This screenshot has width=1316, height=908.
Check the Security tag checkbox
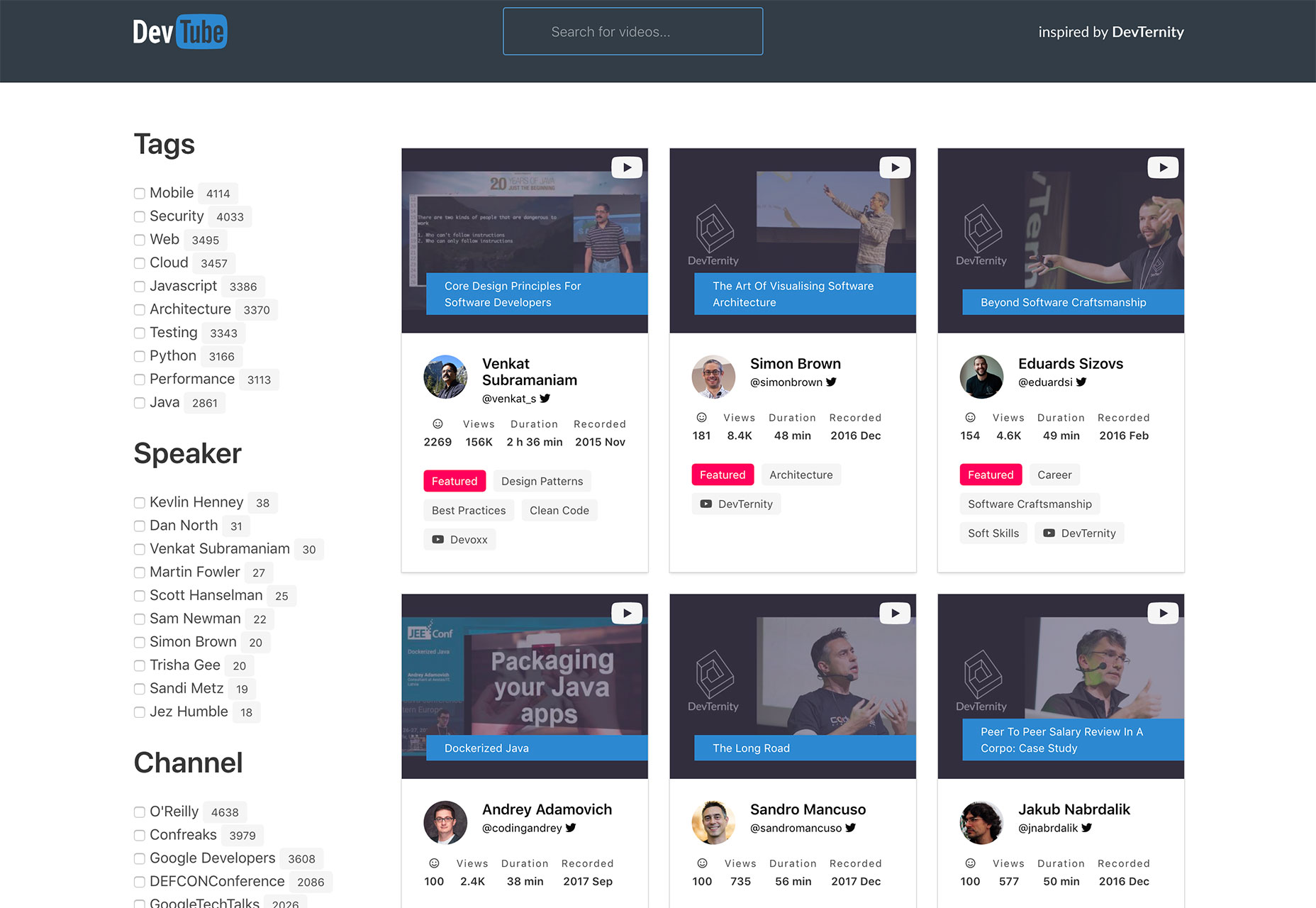pyautogui.click(x=140, y=217)
